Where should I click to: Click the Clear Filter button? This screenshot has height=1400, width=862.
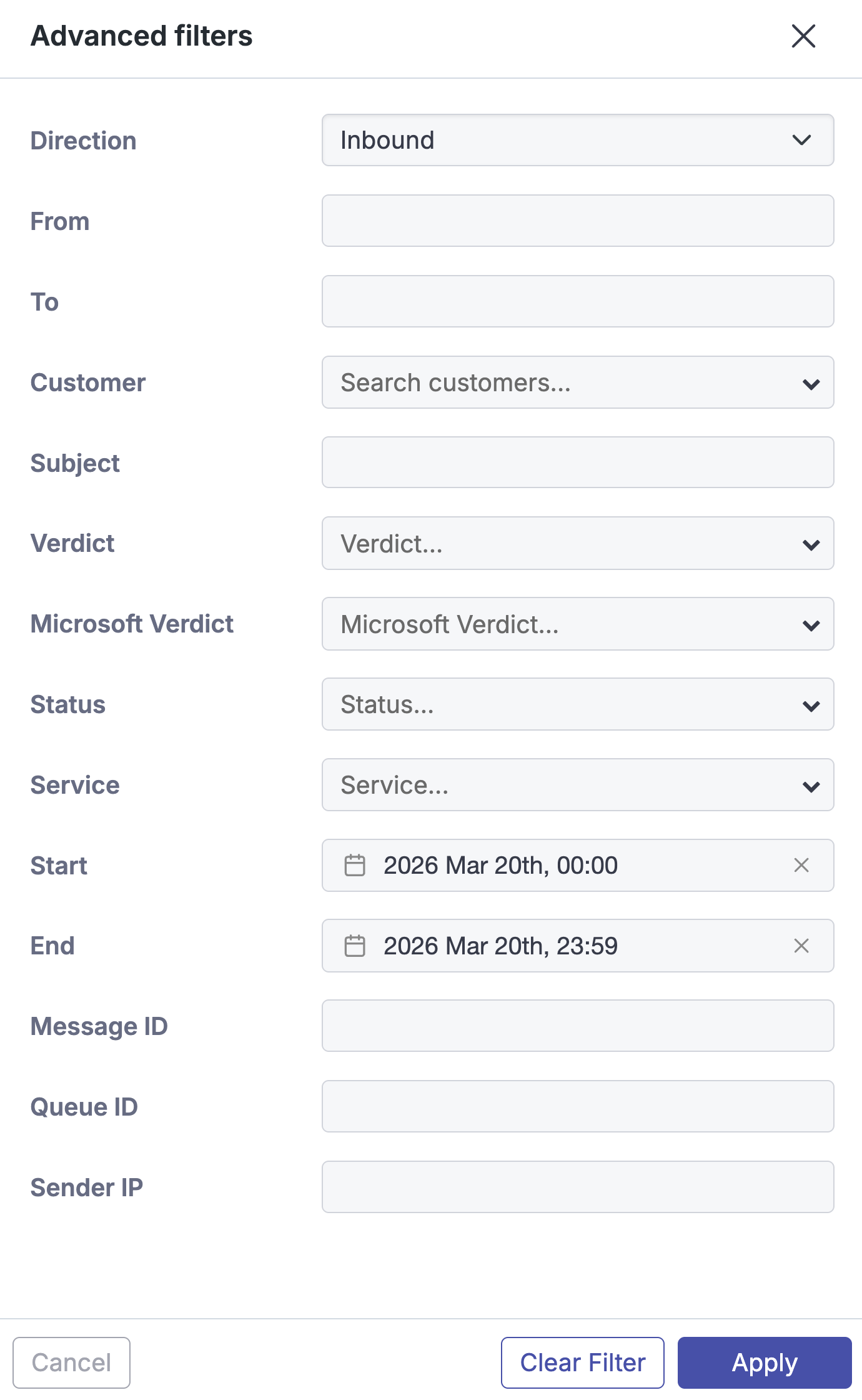(582, 1362)
